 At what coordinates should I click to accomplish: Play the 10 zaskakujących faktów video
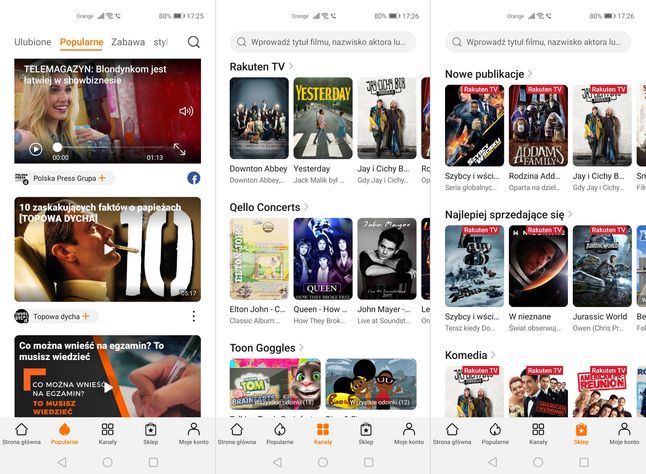tap(108, 249)
